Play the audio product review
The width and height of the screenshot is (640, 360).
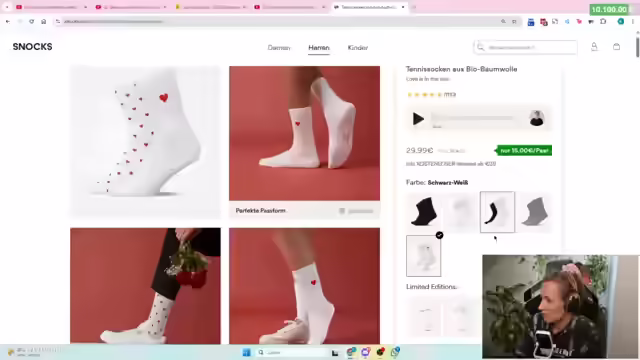pos(418,119)
